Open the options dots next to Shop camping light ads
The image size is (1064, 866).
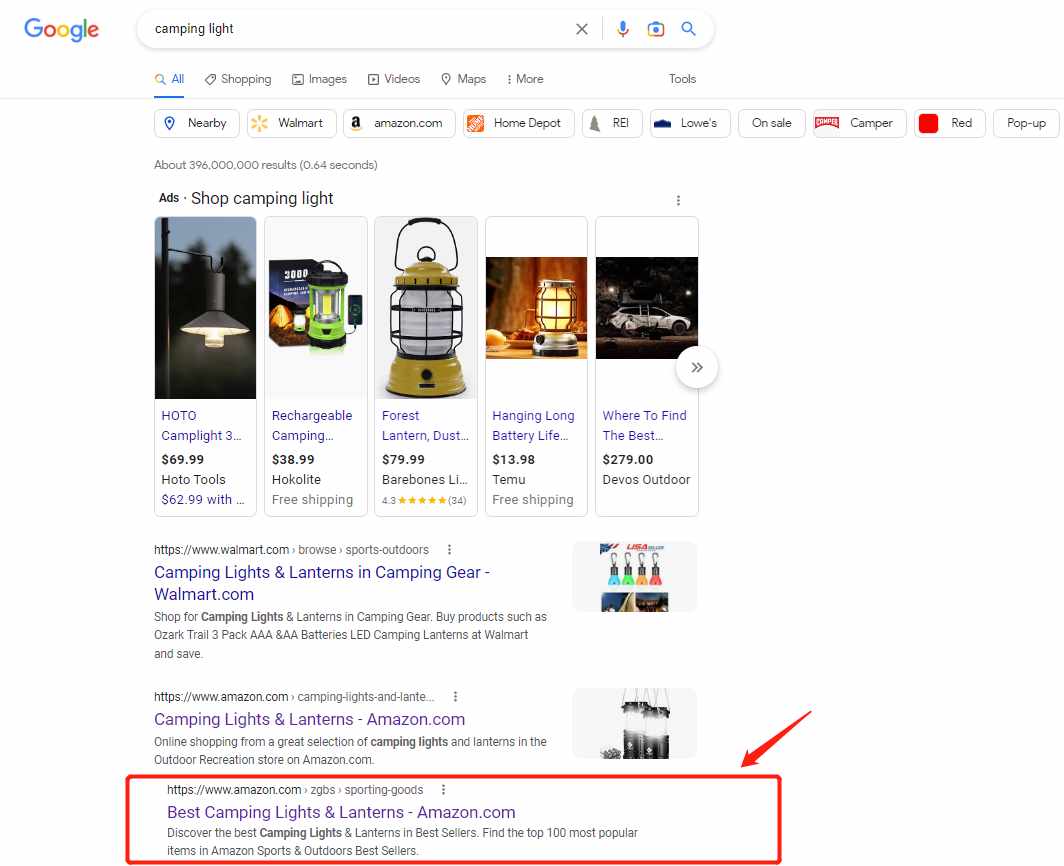click(678, 200)
